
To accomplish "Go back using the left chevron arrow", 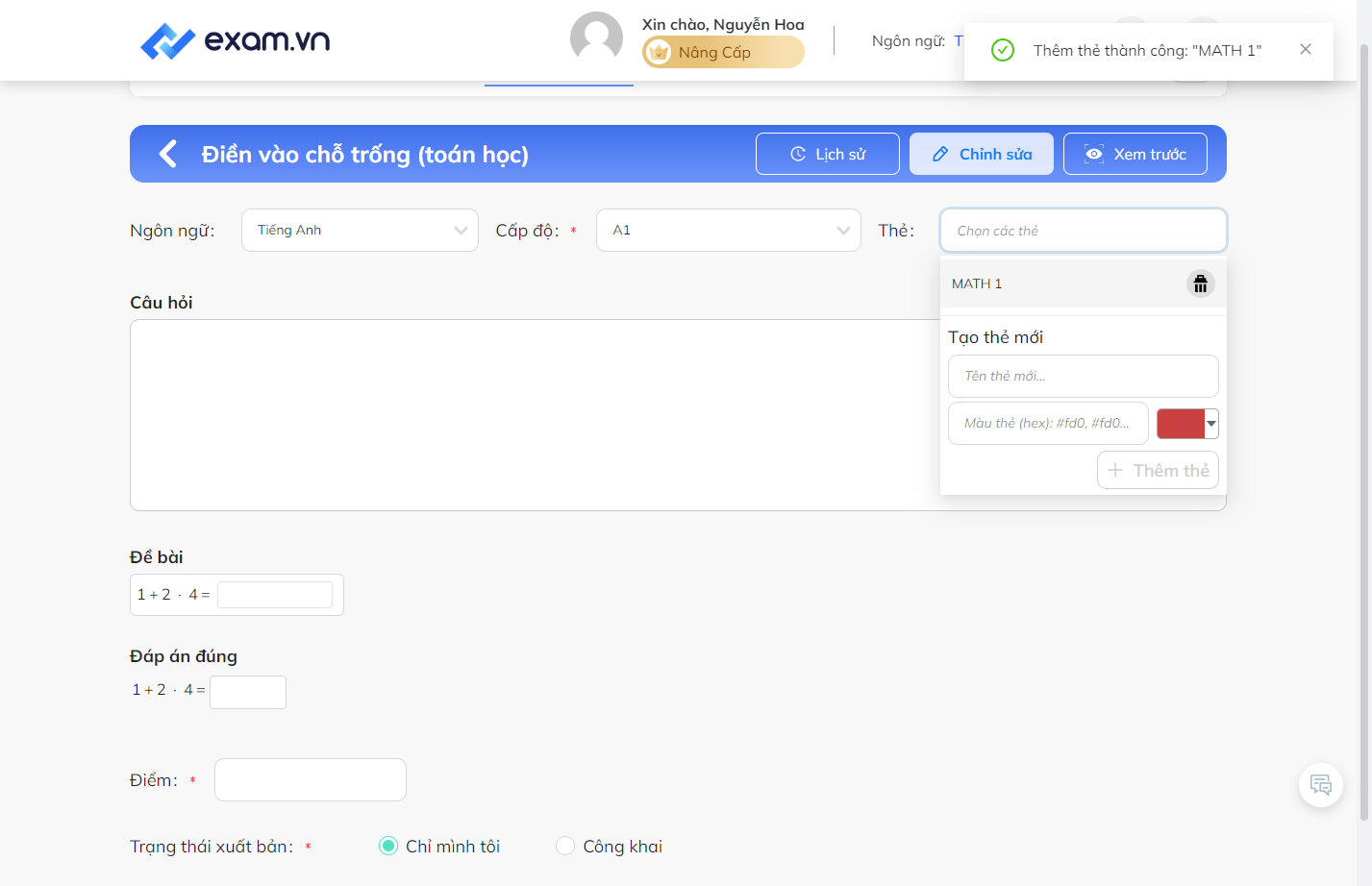I will [168, 154].
